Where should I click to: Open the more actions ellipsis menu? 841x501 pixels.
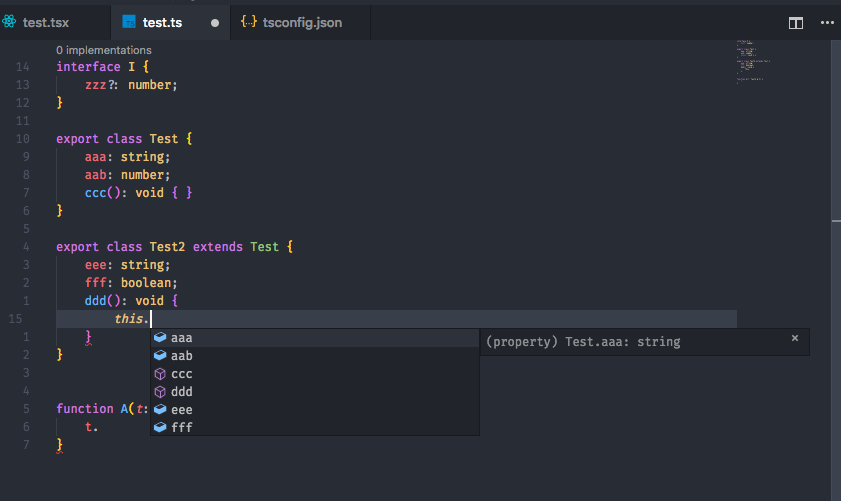pyautogui.click(x=827, y=23)
